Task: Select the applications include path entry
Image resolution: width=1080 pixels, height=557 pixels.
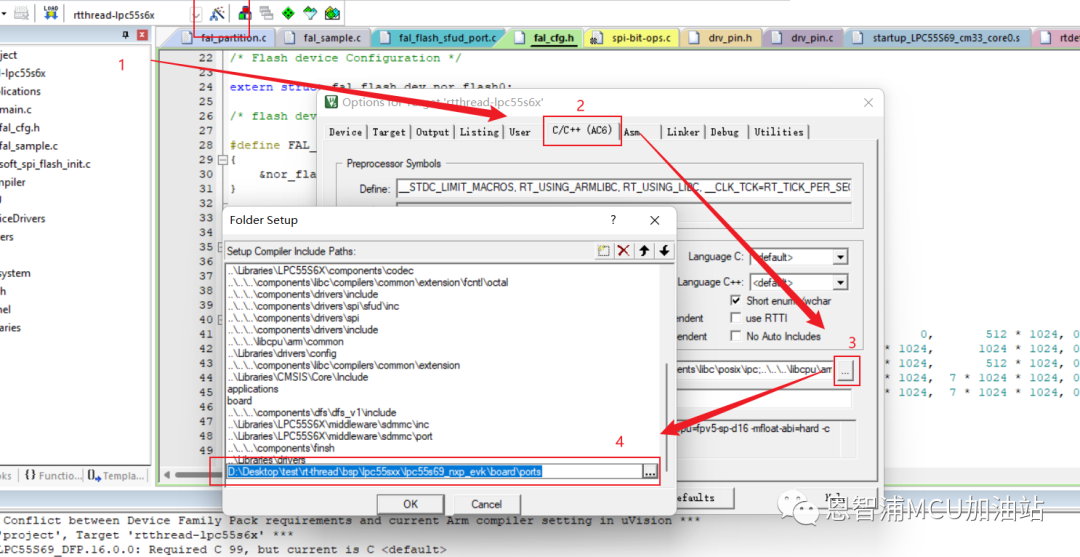Action: (x=253, y=389)
